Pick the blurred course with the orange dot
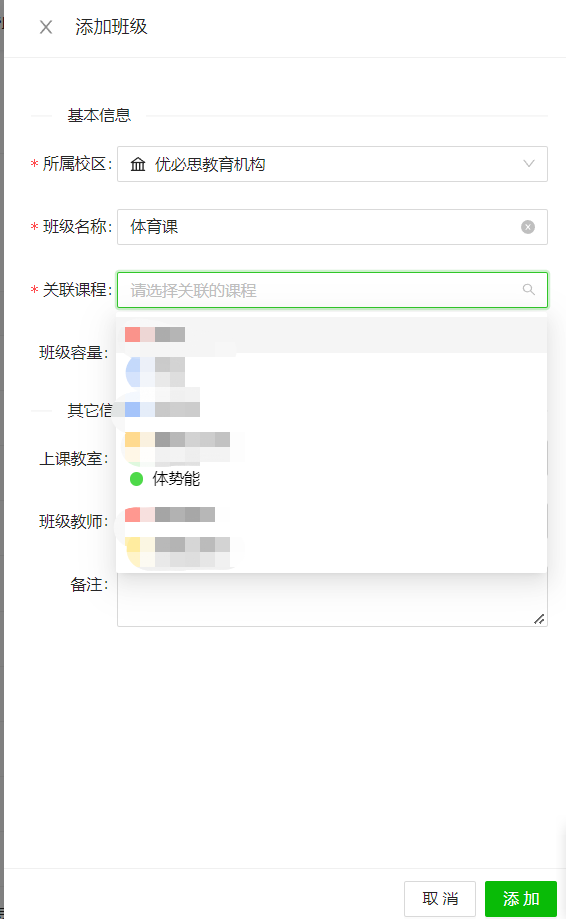 tap(332, 440)
